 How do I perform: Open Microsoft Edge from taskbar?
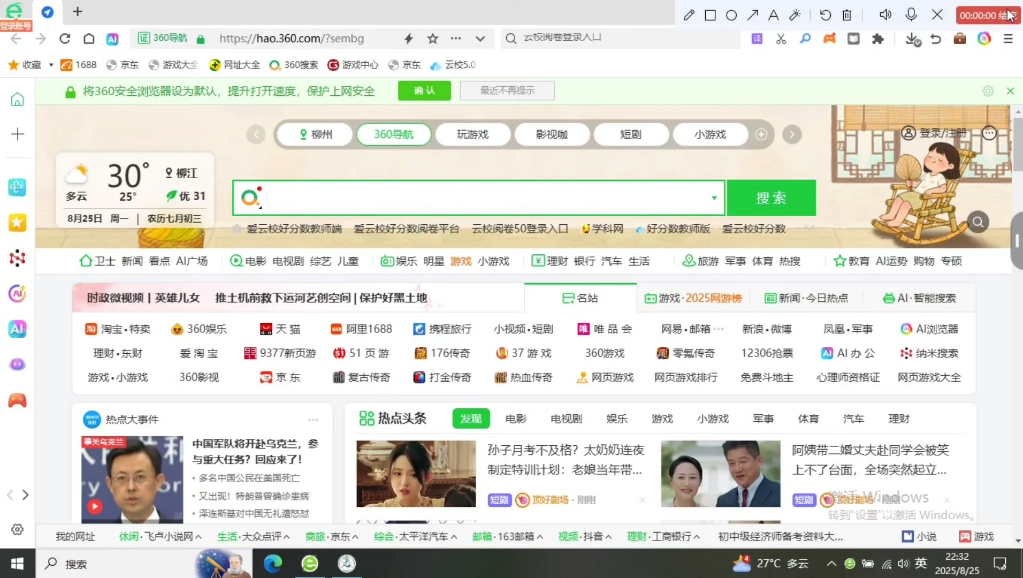pyautogui.click(x=273, y=564)
